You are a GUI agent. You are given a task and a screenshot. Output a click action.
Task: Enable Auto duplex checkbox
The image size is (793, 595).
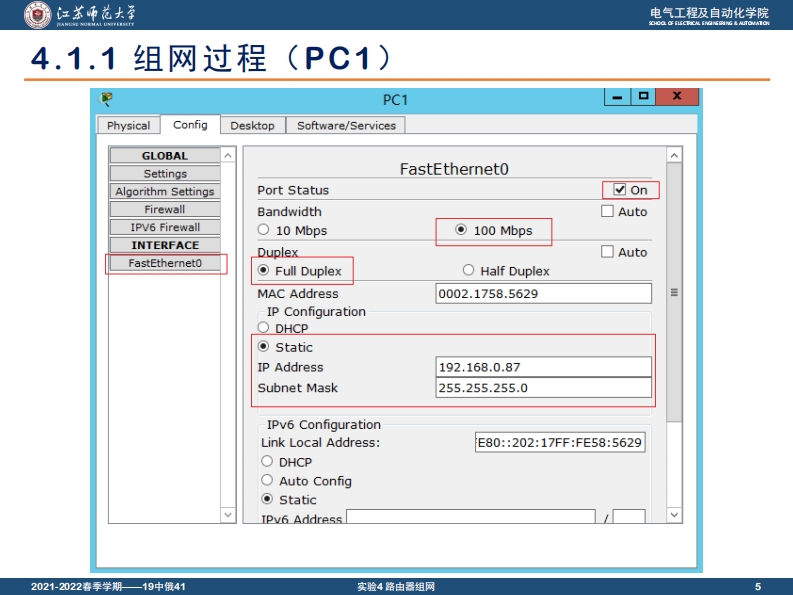607,252
